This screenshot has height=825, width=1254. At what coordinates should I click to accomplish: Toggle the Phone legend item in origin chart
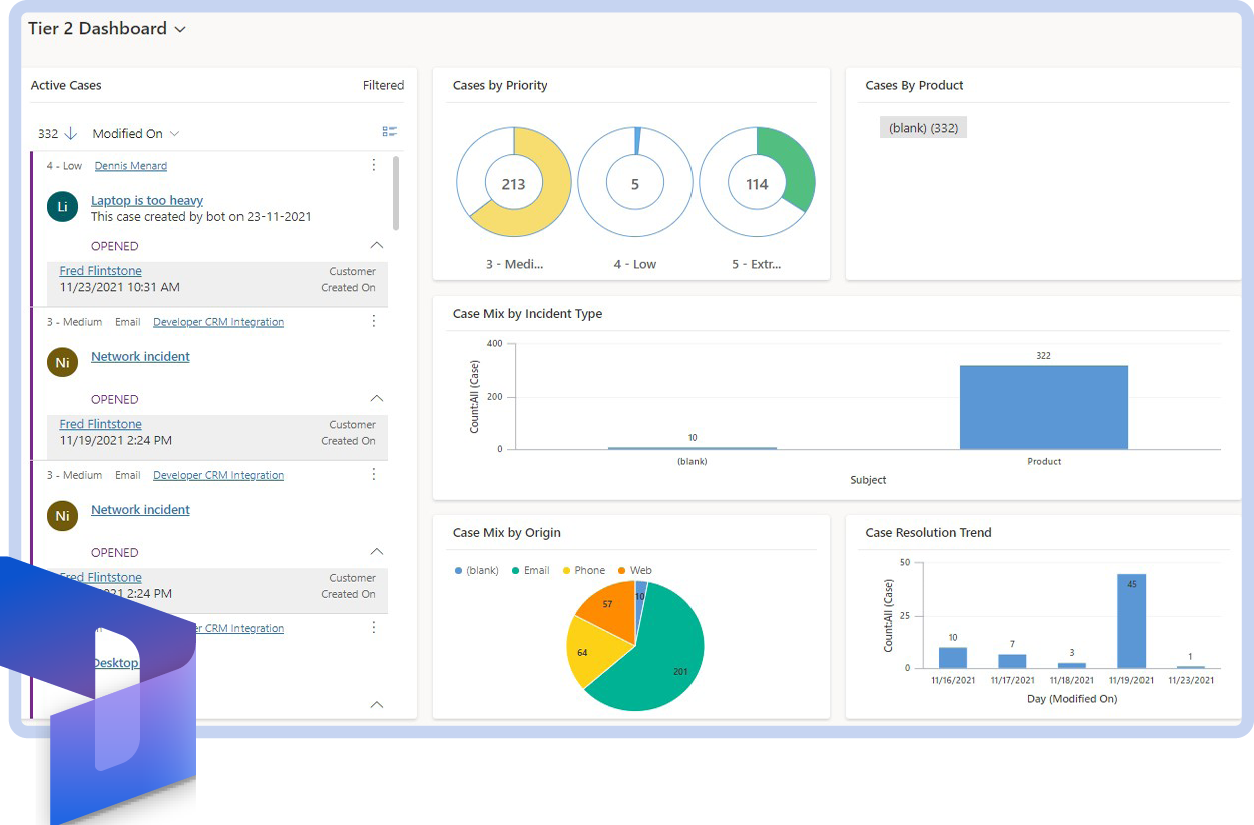tap(582, 570)
